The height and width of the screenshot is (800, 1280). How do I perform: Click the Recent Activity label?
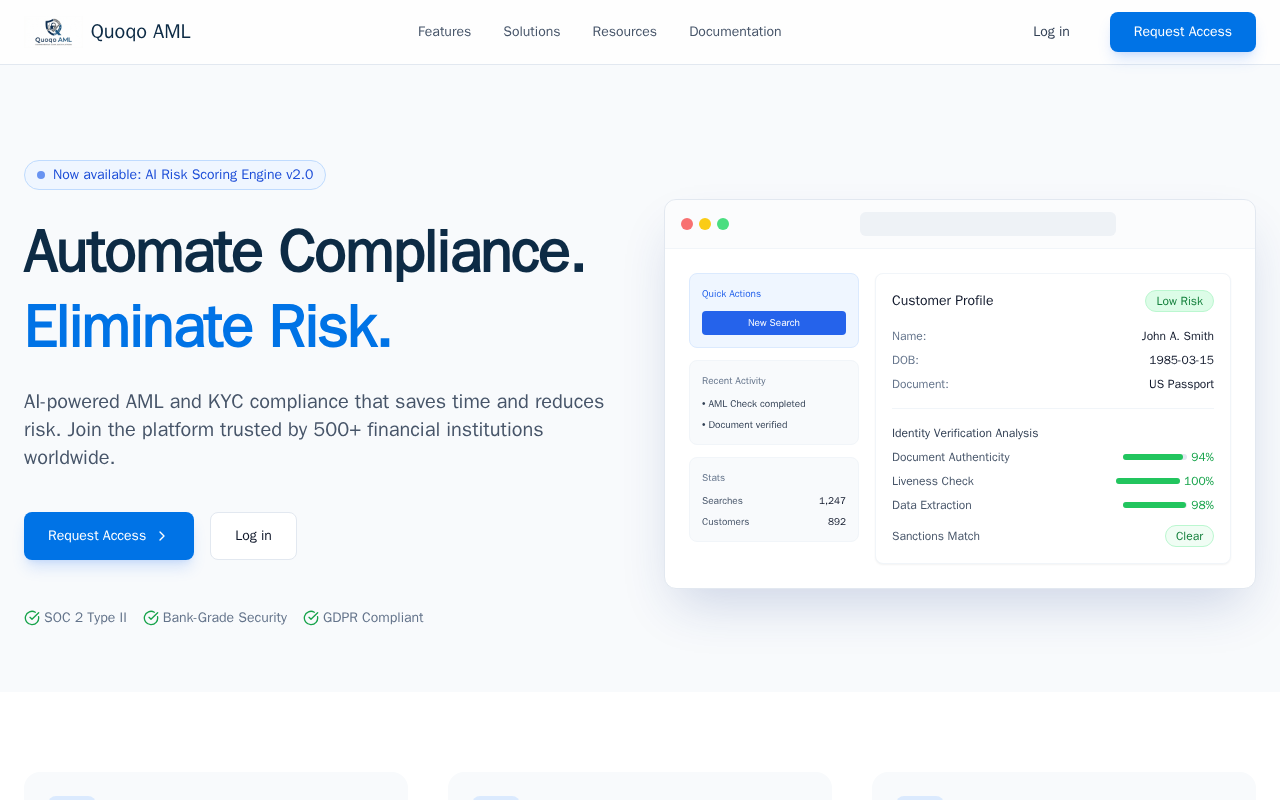point(734,381)
